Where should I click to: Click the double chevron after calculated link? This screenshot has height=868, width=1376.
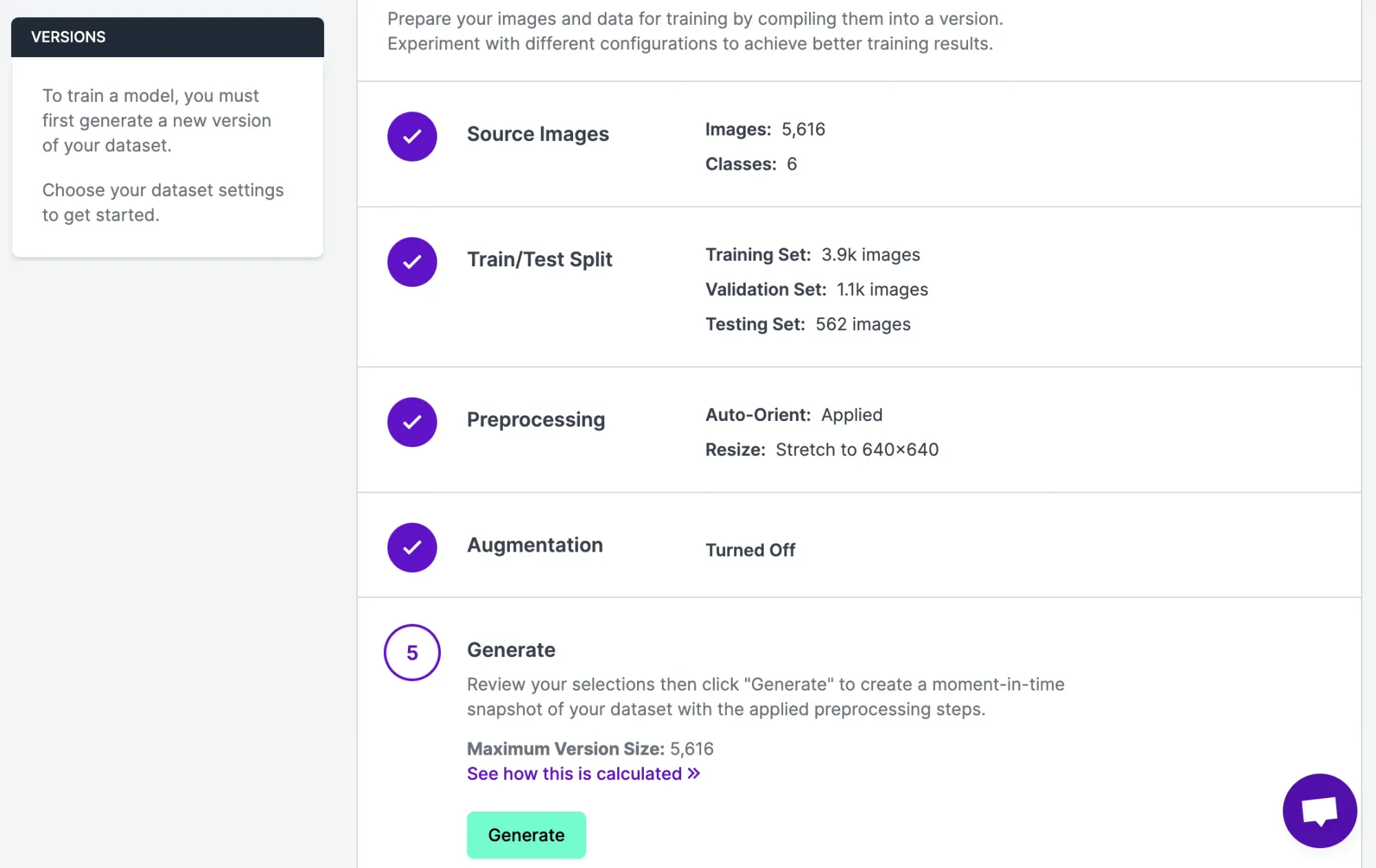coord(694,773)
